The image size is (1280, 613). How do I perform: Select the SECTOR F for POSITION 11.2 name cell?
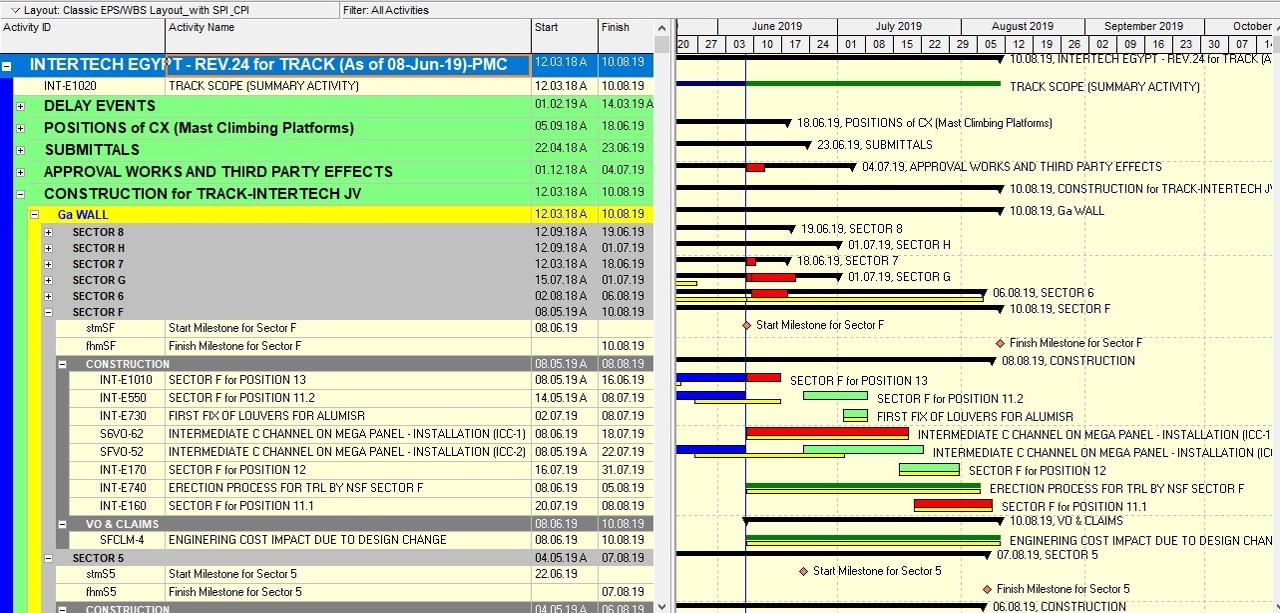[x=348, y=398]
